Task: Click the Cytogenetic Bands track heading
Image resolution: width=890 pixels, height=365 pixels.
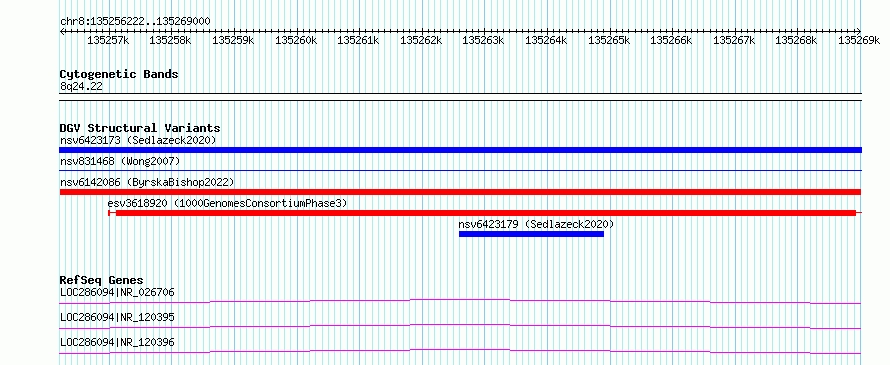Action: (x=119, y=74)
